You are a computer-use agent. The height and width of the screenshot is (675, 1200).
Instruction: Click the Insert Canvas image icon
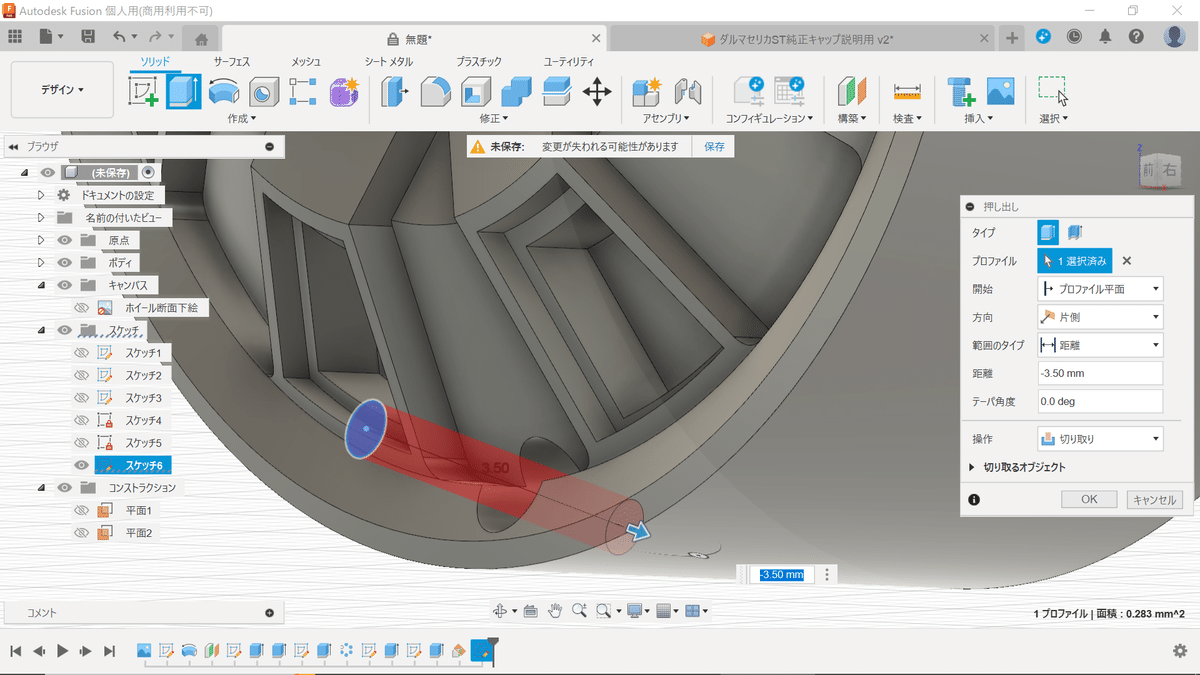click(x=1000, y=92)
